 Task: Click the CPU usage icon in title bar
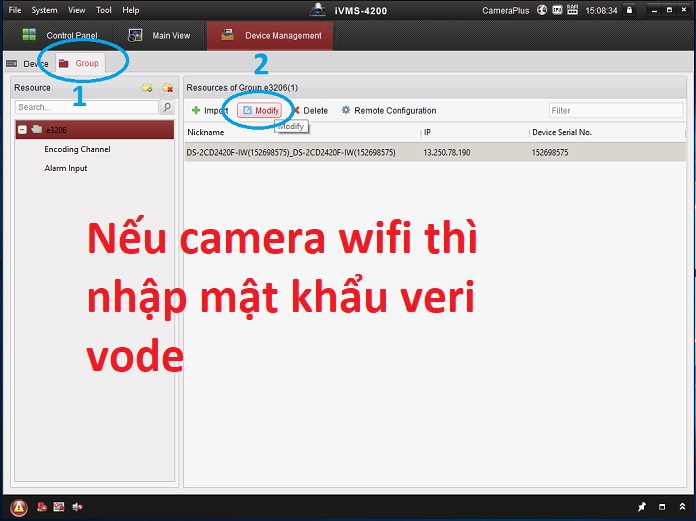(x=557, y=10)
